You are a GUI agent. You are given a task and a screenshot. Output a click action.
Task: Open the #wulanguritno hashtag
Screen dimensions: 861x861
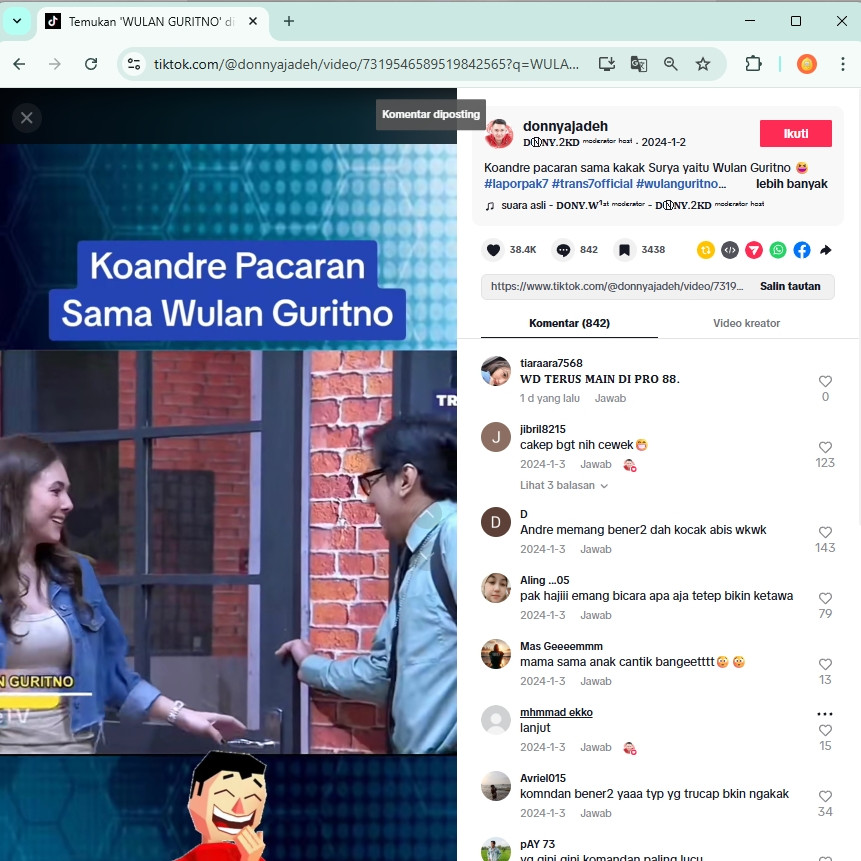click(681, 184)
